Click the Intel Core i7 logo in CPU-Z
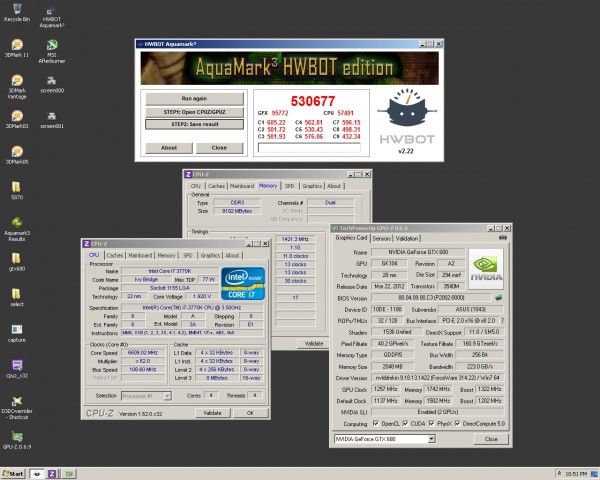The image size is (600, 480). (x=243, y=283)
